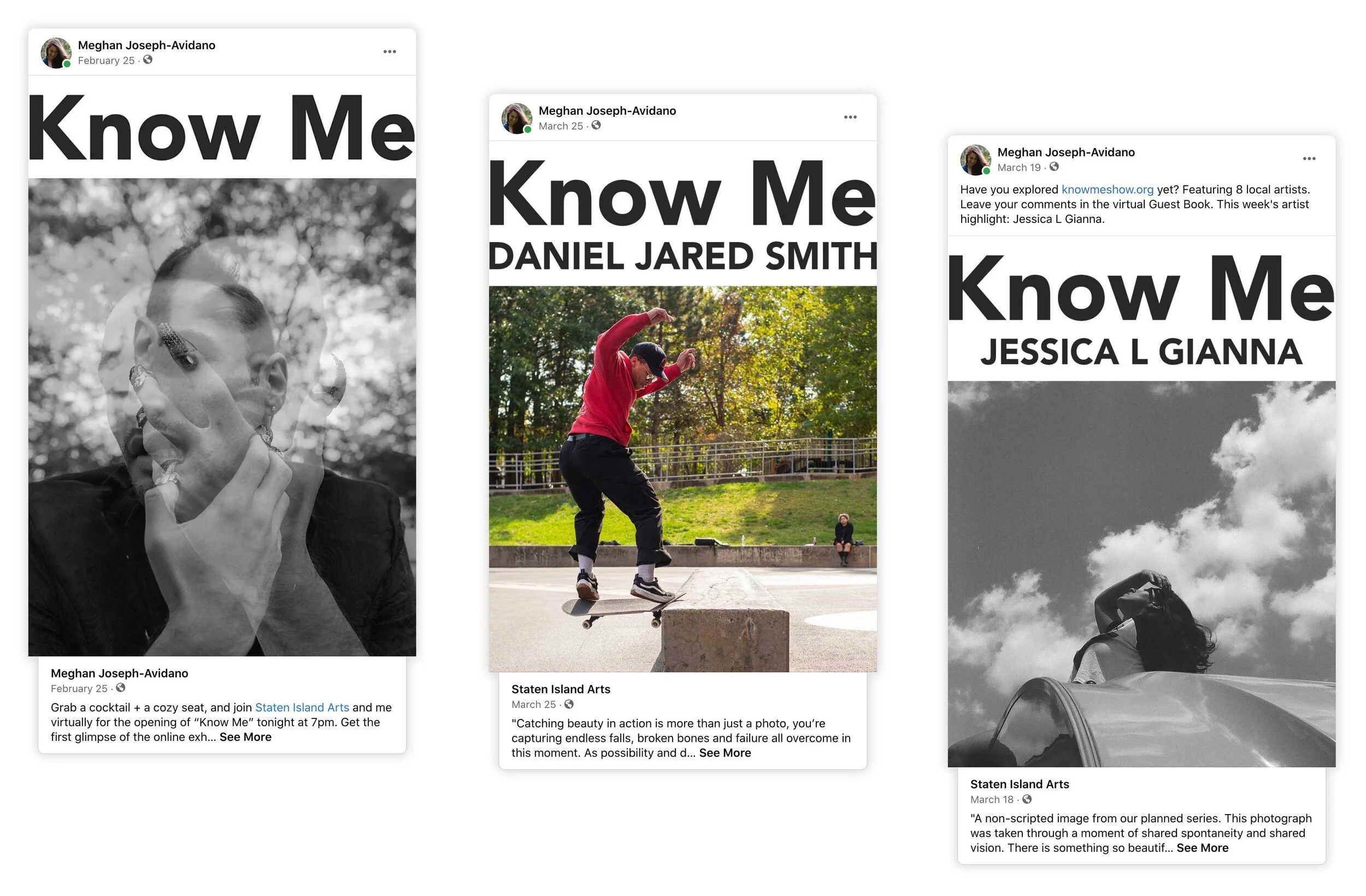Click the public globe icon beside March 19
1366x896 pixels.
(x=1055, y=167)
